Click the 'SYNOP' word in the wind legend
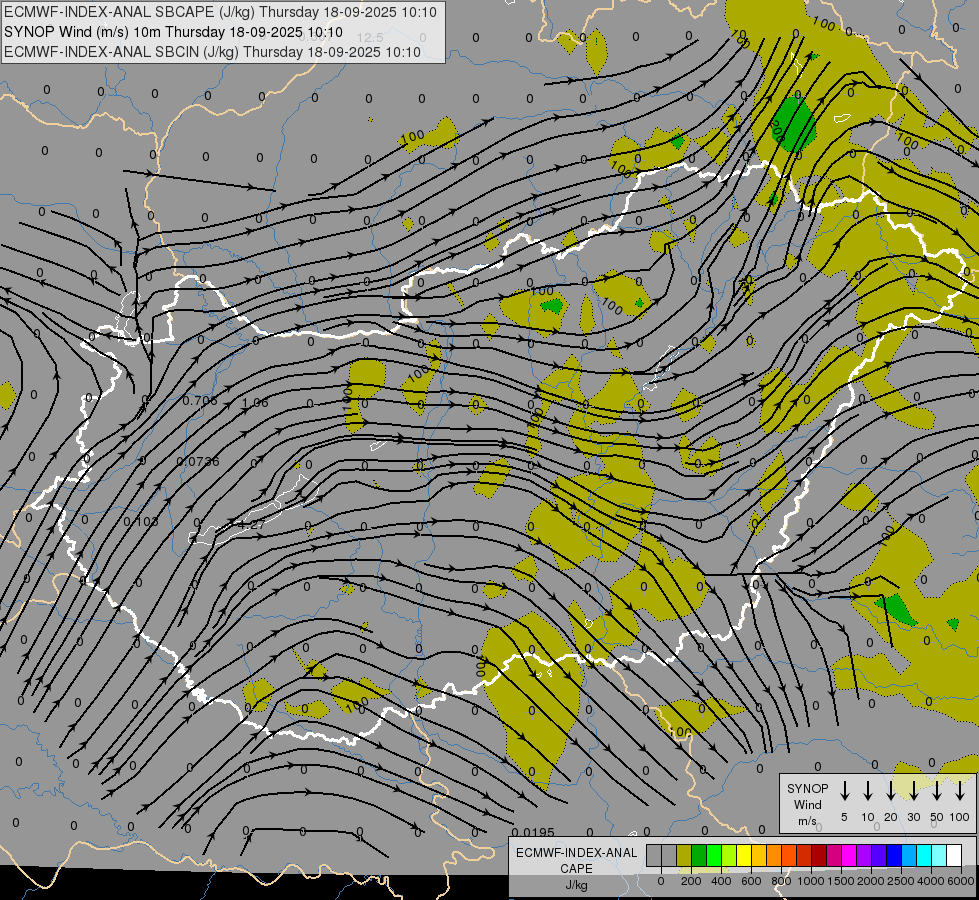This screenshot has height=900, width=979. pyautogui.click(x=807, y=788)
